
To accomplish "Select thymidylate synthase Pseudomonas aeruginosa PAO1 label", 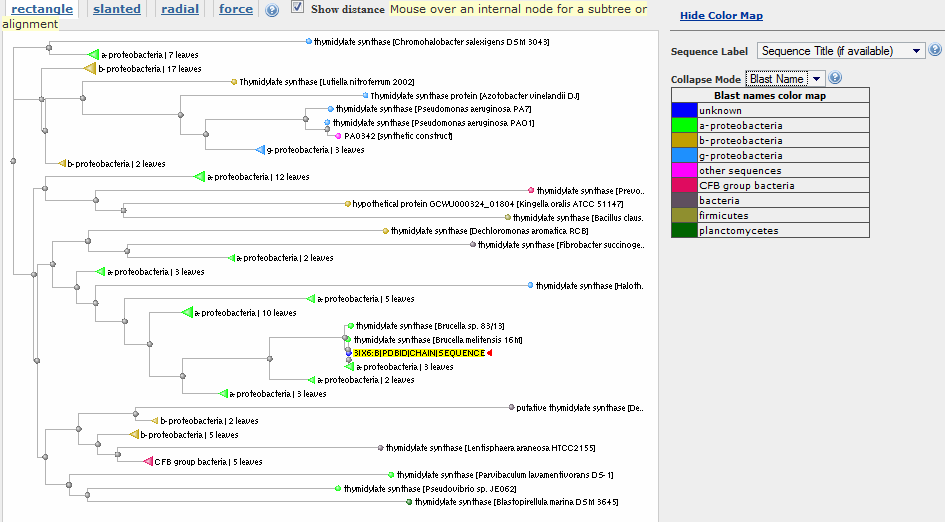I will pos(434,123).
